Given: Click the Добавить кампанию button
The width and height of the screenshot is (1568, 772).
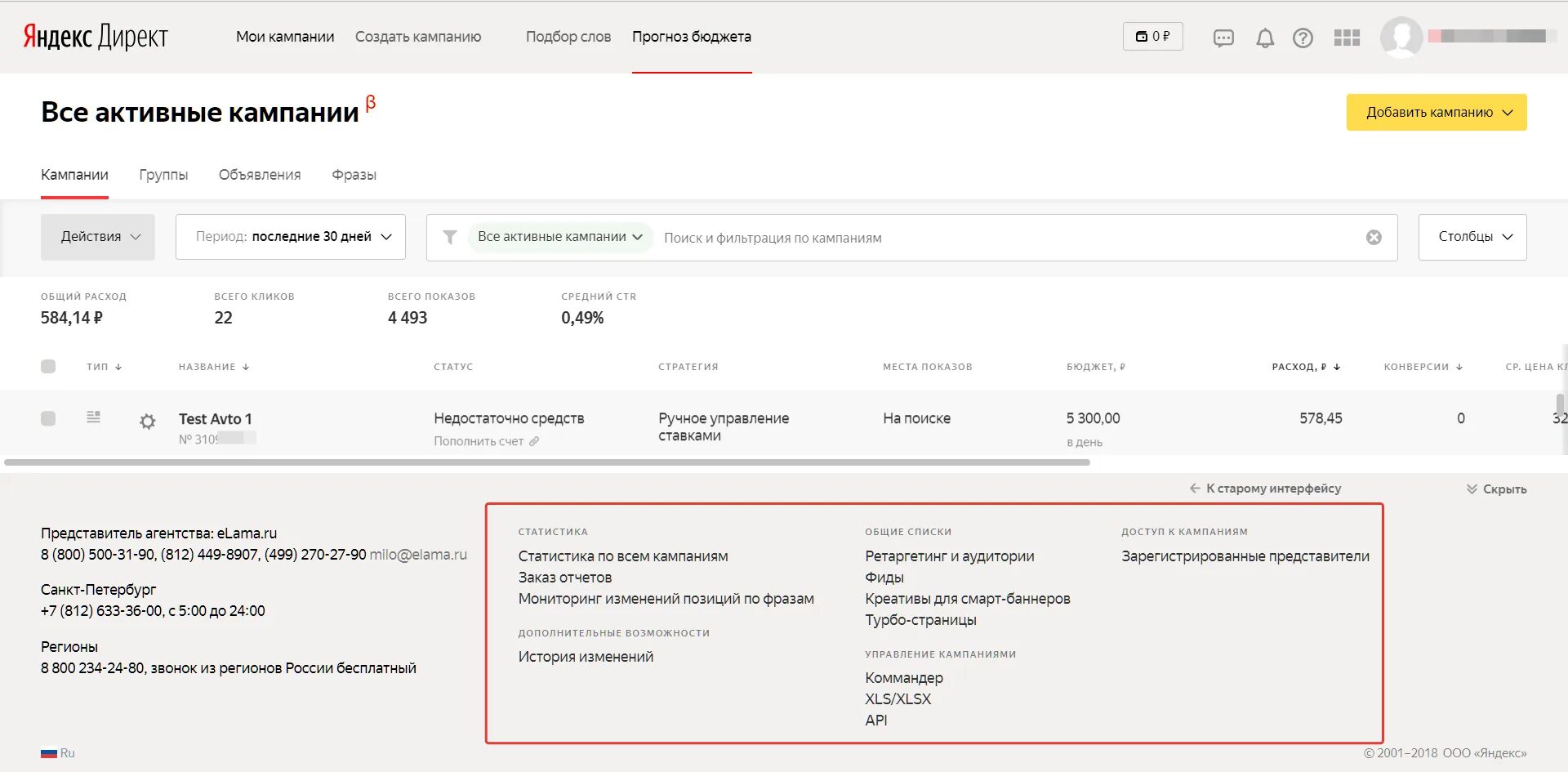Looking at the screenshot, I should tap(1436, 113).
